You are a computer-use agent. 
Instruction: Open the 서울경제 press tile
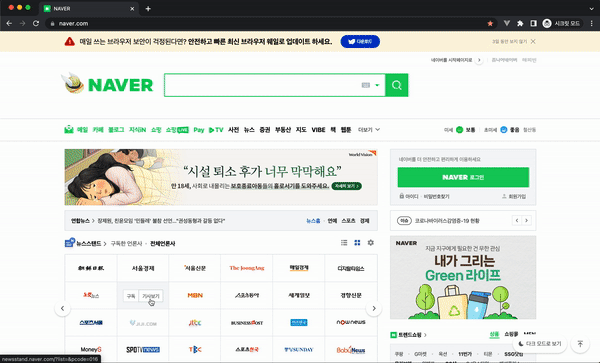coord(143,268)
